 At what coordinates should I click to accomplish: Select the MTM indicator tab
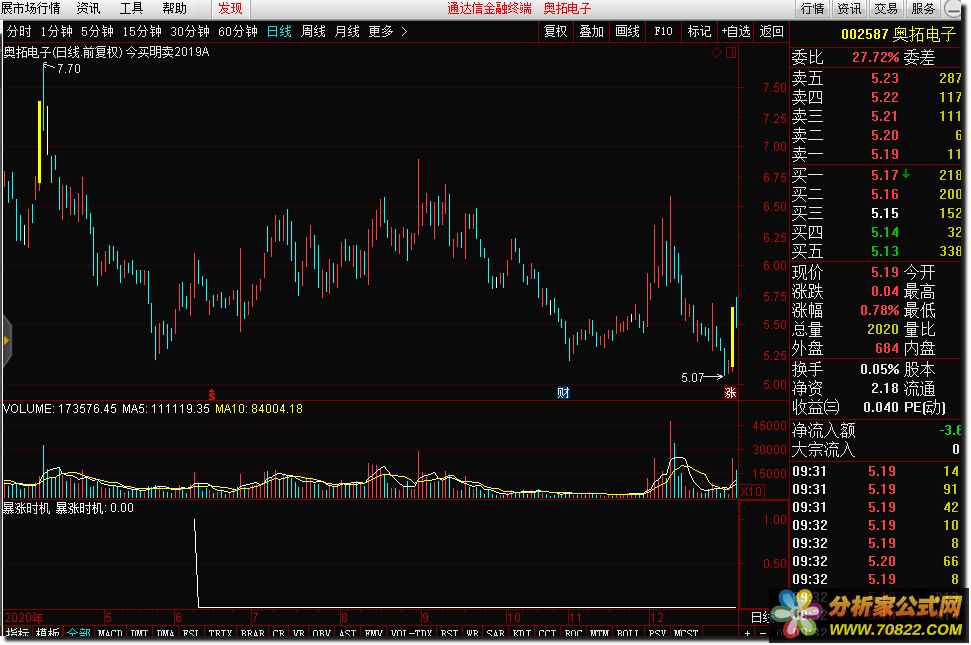(x=599, y=634)
